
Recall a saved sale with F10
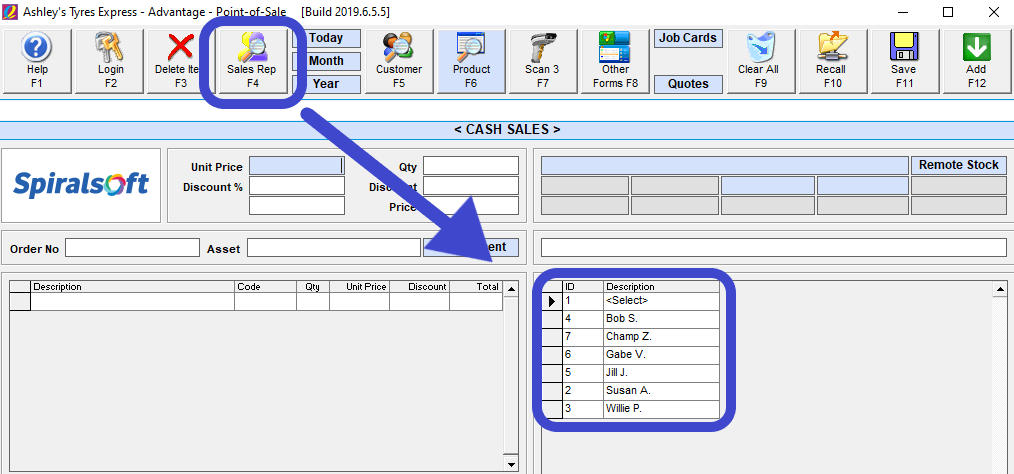(x=831, y=61)
